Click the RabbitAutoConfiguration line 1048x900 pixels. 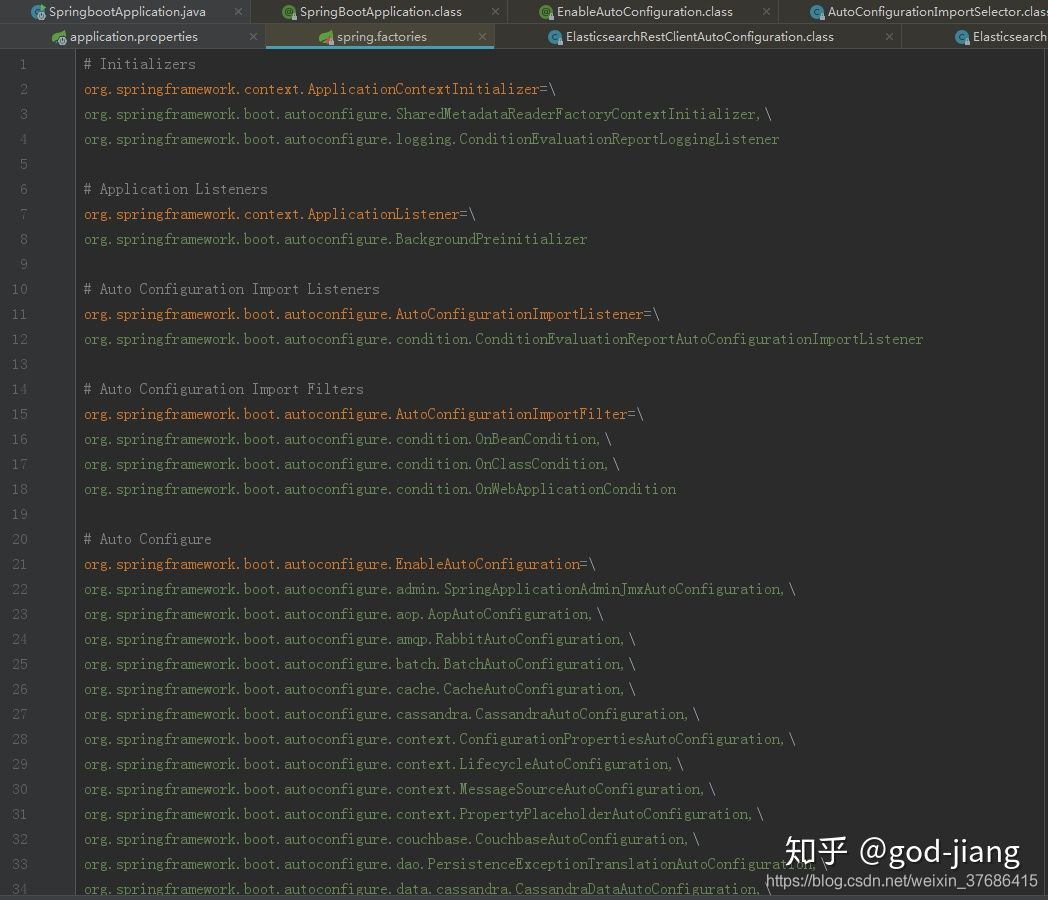click(x=360, y=639)
